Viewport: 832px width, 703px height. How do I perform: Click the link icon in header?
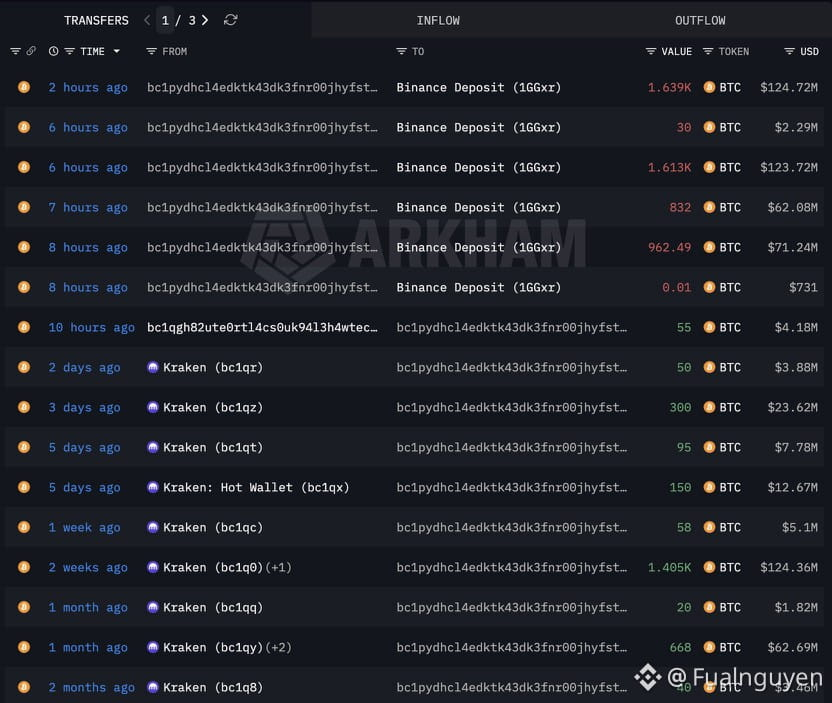click(x=31, y=51)
